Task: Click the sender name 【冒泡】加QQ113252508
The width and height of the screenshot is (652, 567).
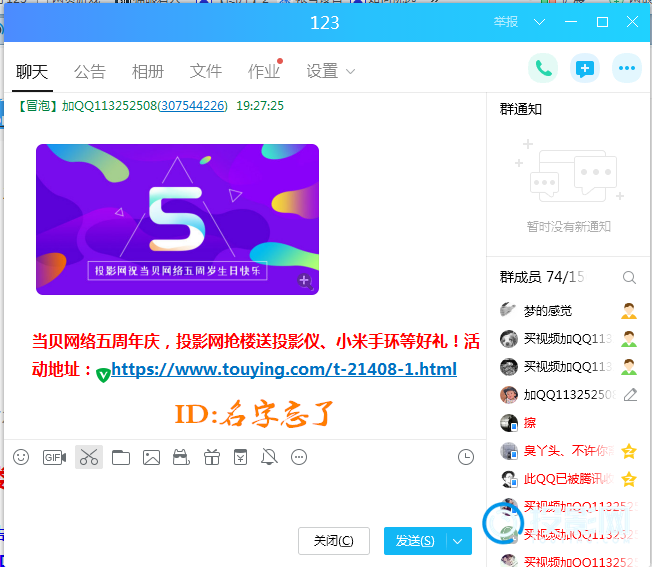Action: 88,106
